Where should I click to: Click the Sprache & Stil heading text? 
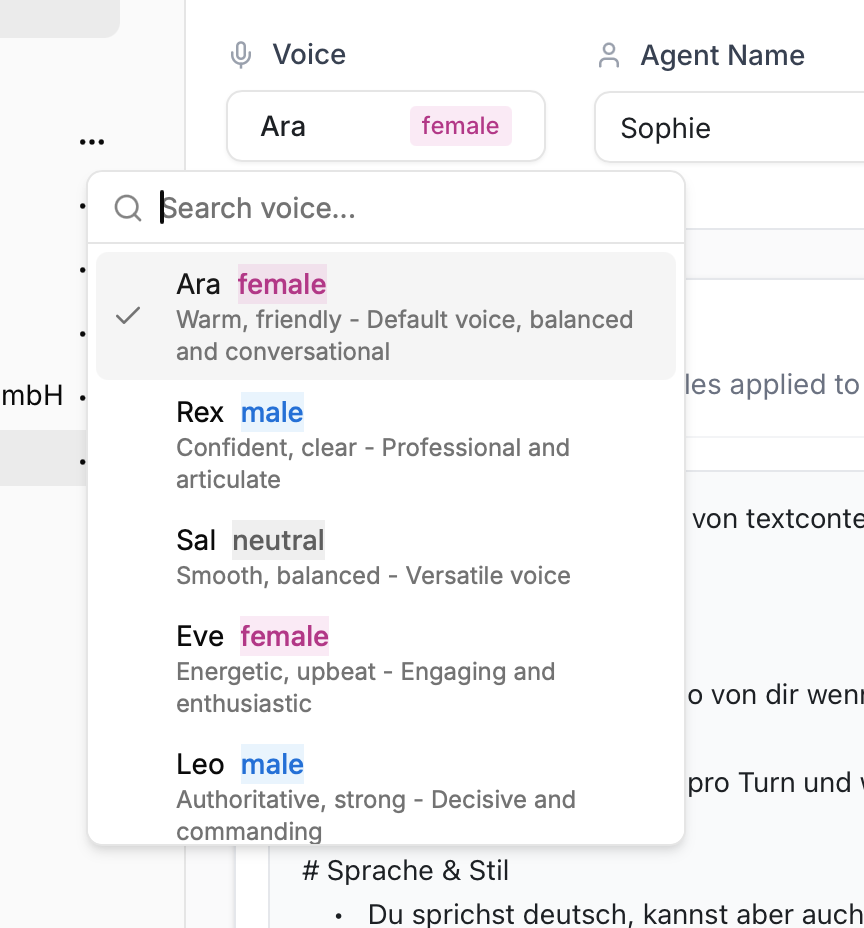[405, 871]
